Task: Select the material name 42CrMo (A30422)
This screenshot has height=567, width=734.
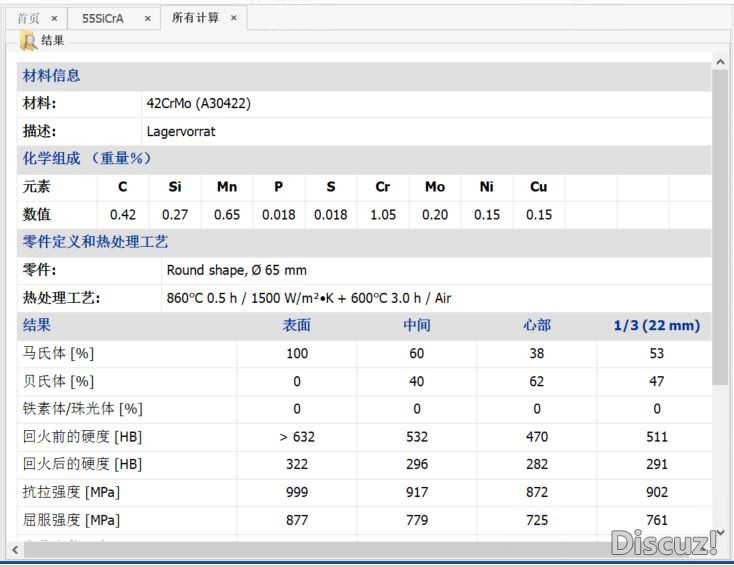Action: coord(198,103)
